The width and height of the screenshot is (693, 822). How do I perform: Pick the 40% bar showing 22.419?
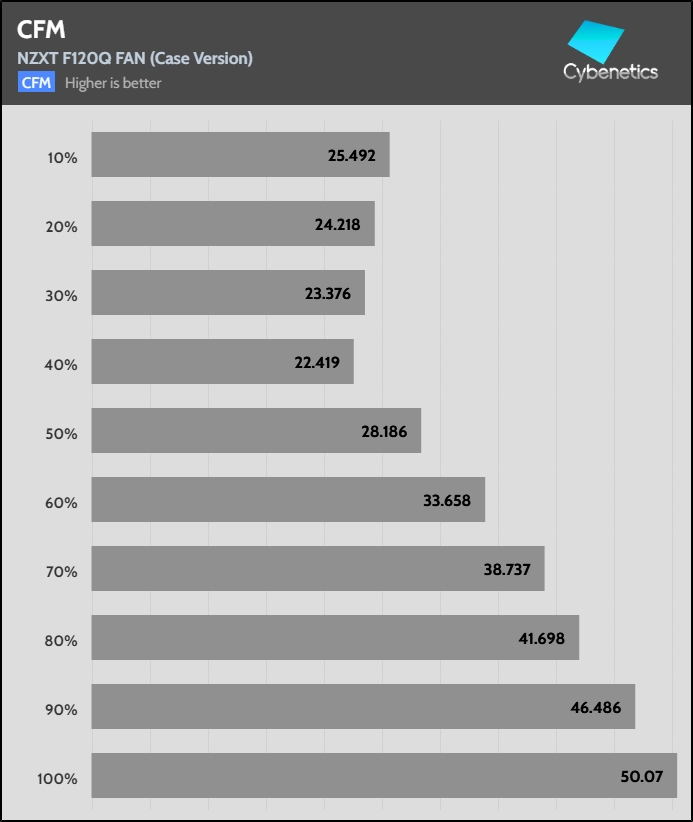click(x=222, y=362)
